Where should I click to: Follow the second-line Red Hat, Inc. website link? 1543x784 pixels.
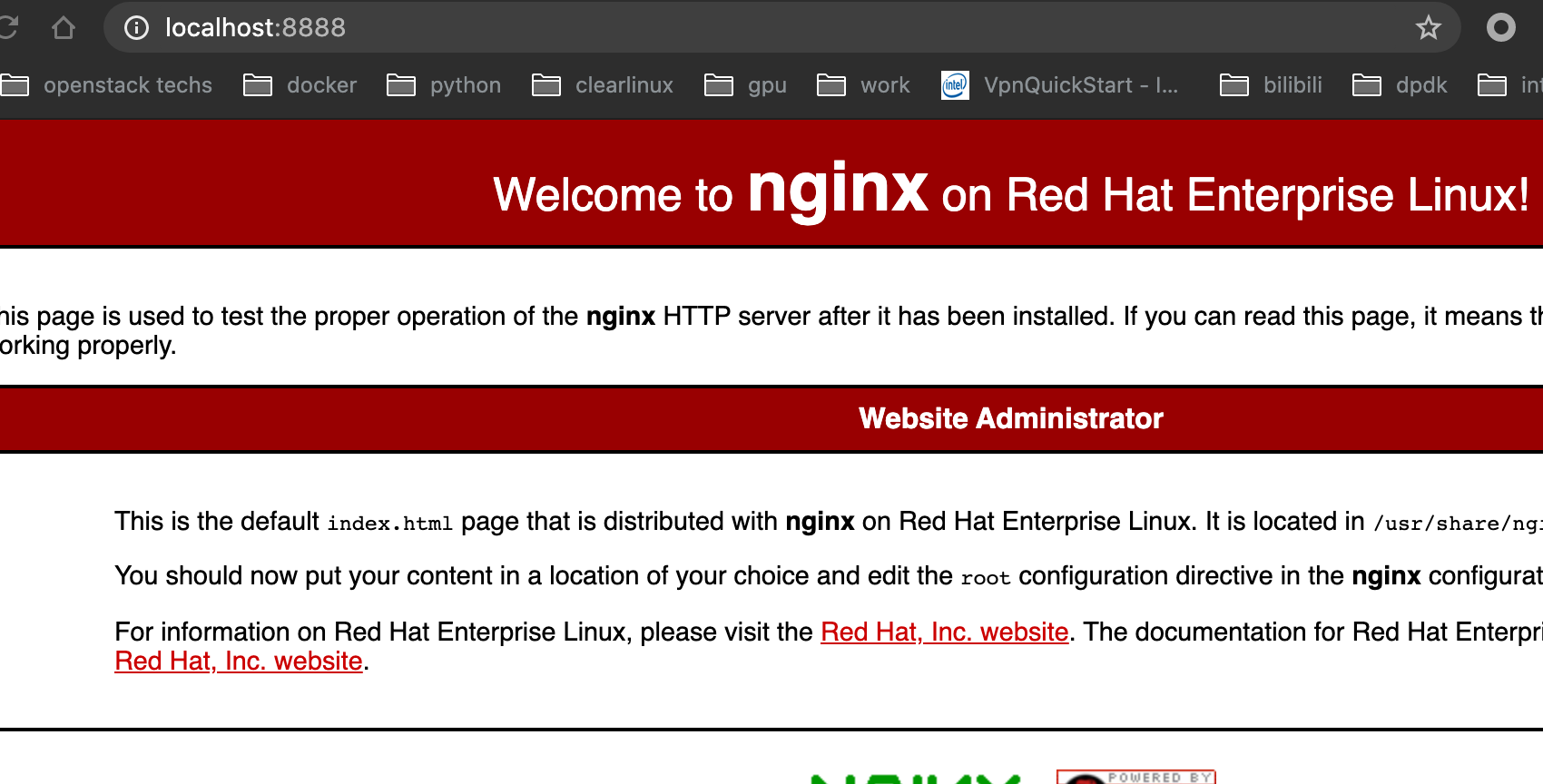point(239,661)
